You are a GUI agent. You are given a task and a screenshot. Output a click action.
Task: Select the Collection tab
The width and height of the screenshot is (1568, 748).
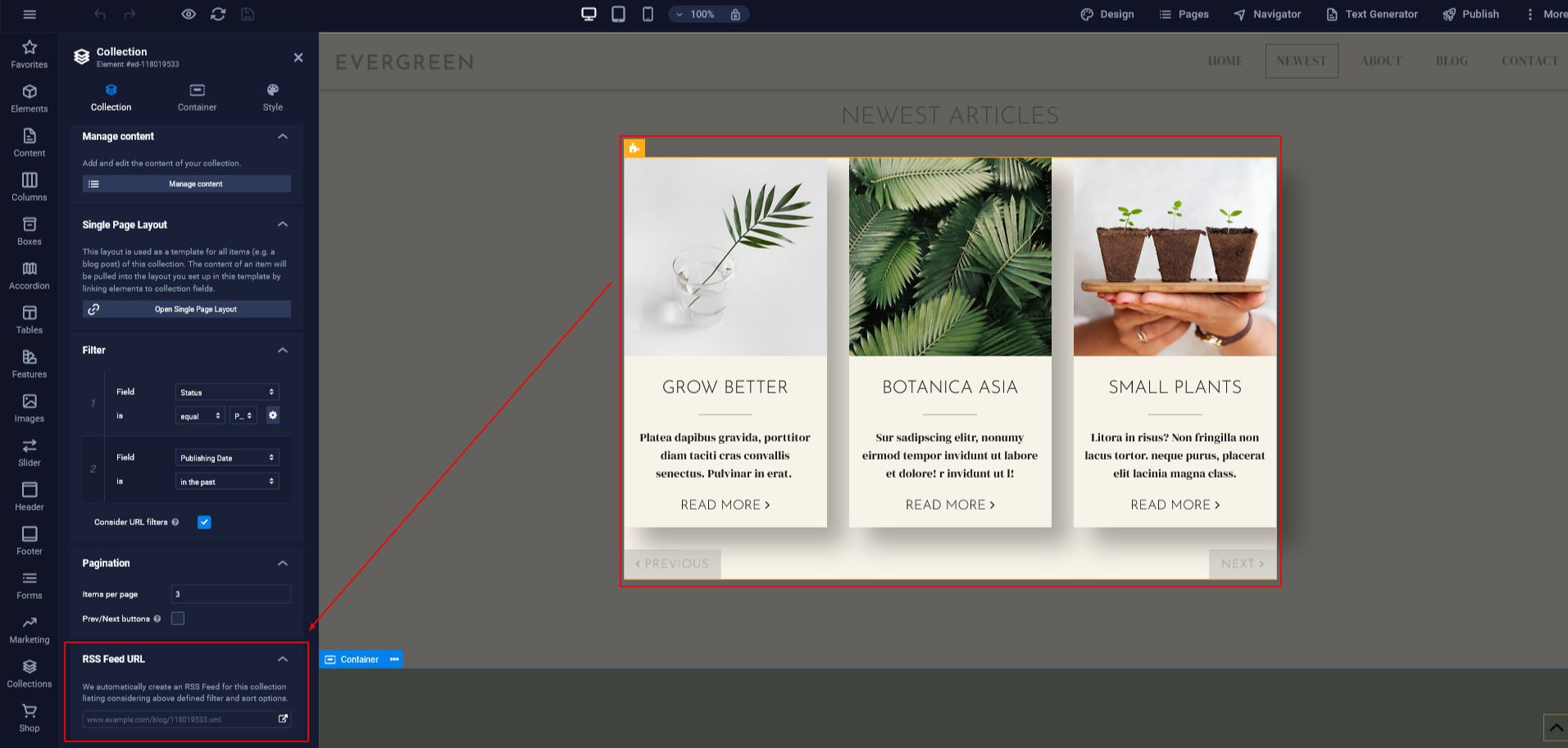click(111, 97)
